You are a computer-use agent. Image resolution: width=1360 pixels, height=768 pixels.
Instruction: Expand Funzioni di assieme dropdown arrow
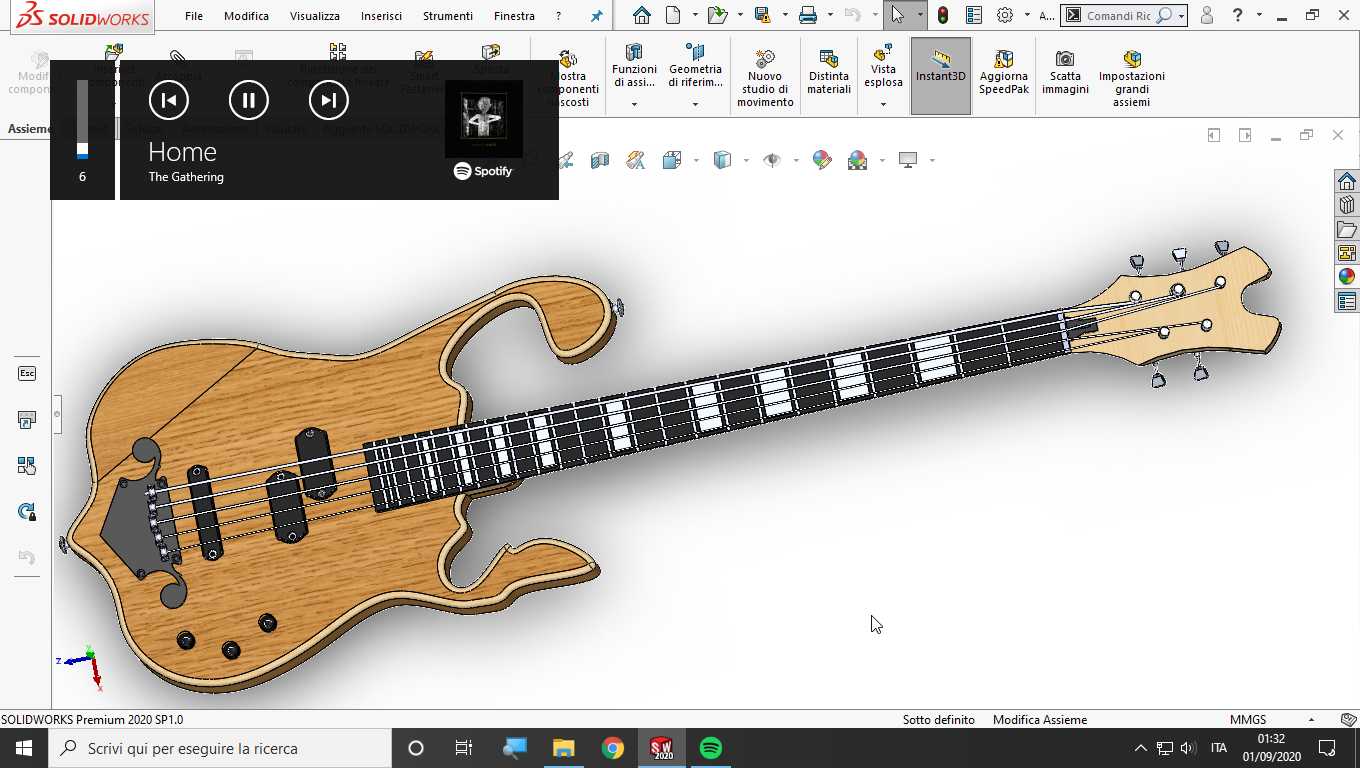(x=634, y=104)
